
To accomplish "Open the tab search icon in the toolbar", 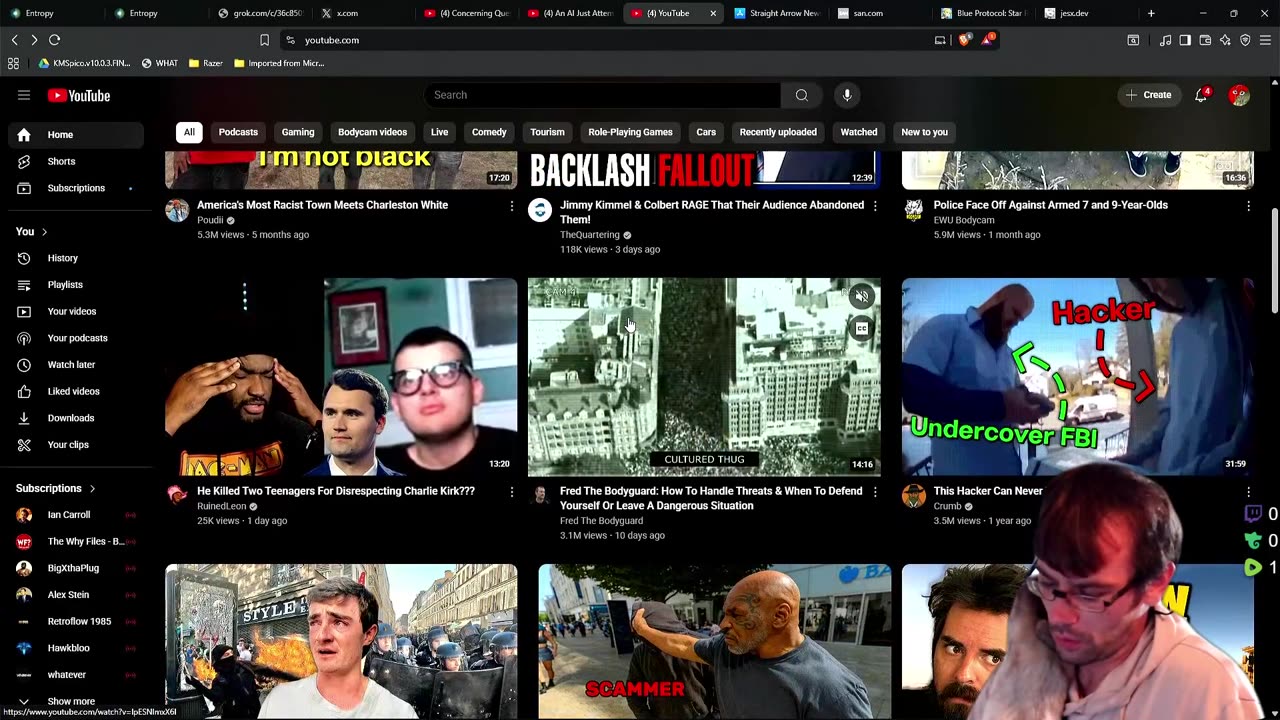I will [x=1133, y=40].
